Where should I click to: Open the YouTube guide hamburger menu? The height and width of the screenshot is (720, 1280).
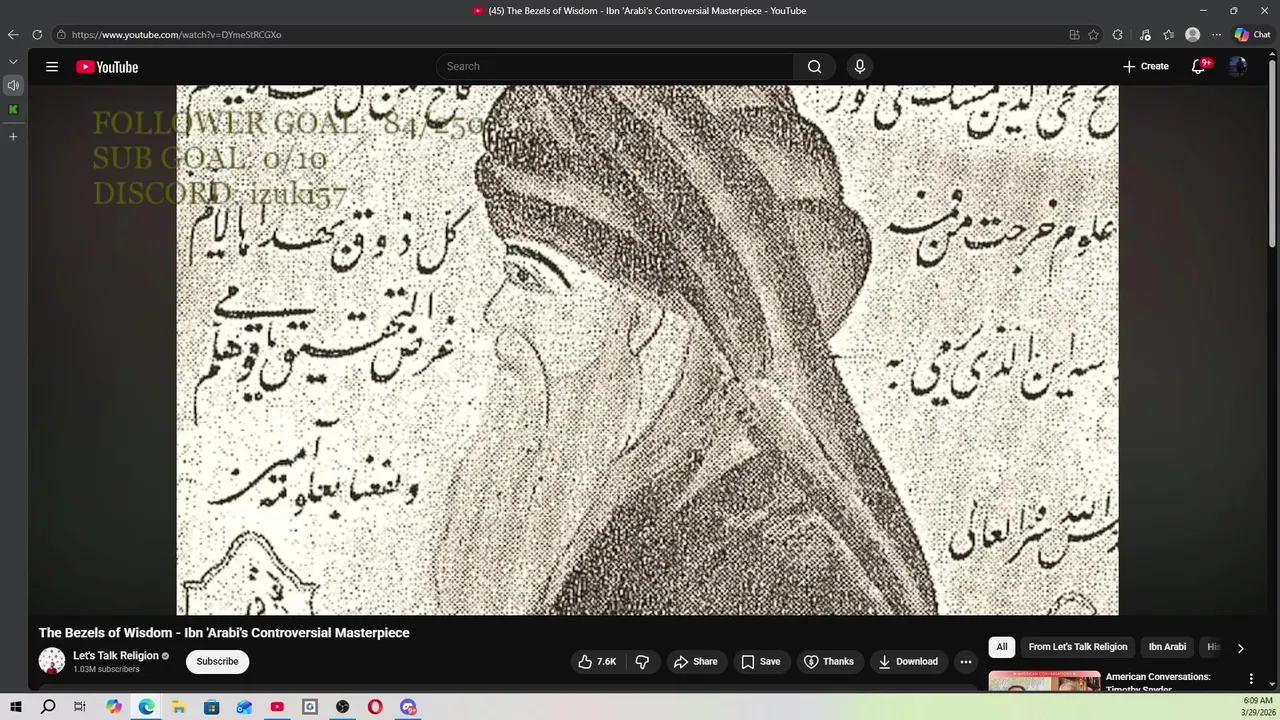point(52,67)
